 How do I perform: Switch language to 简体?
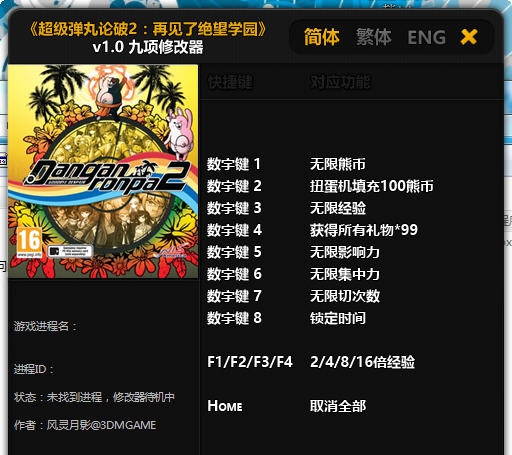tap(321, 37)
